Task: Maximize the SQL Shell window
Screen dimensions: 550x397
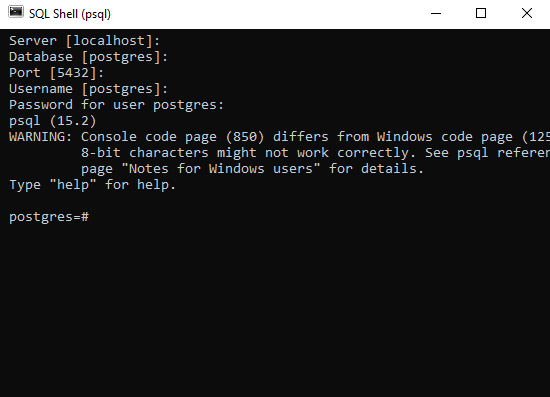Action: coord(481,14)
